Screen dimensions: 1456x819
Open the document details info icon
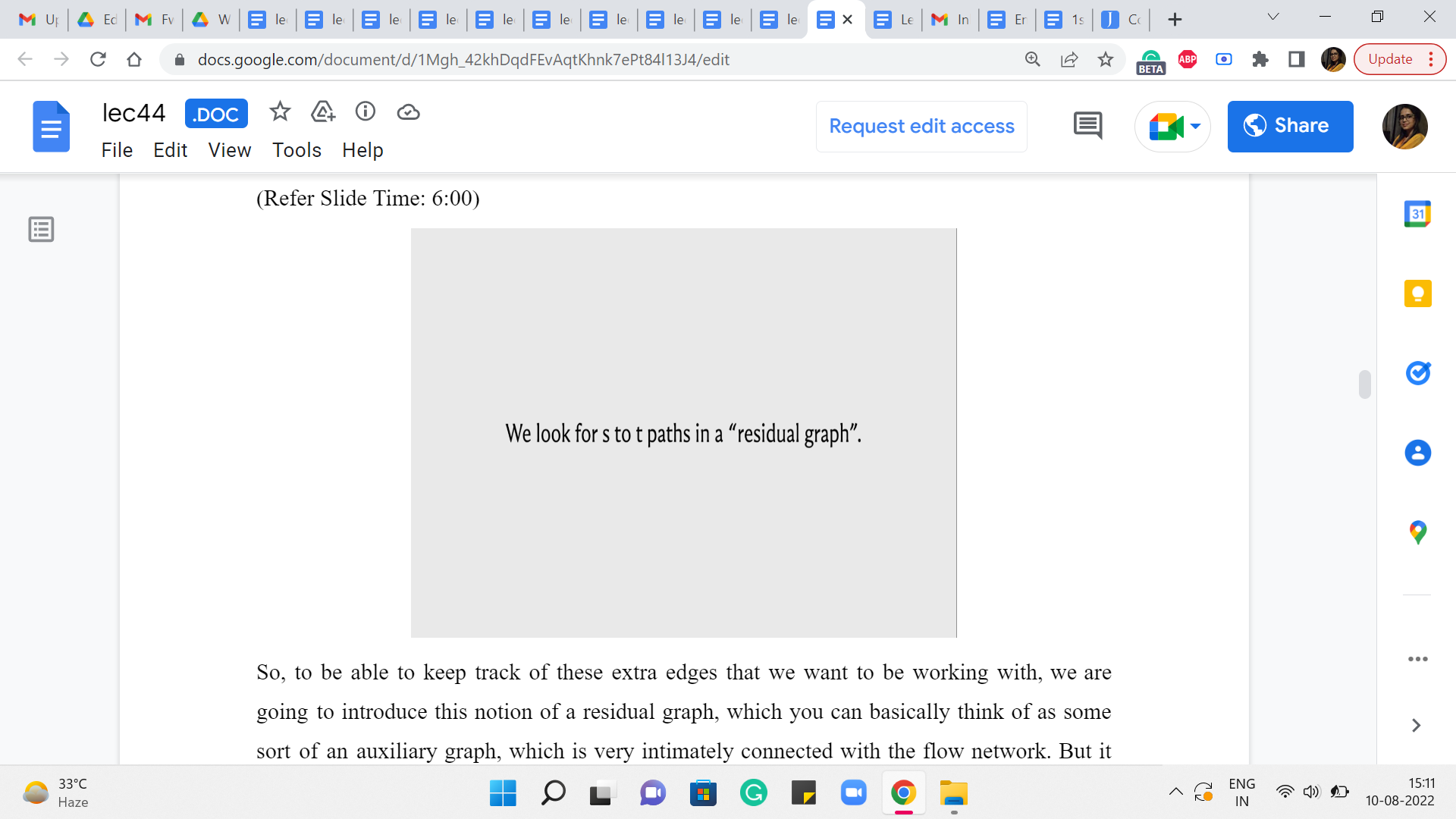point(366,112)
